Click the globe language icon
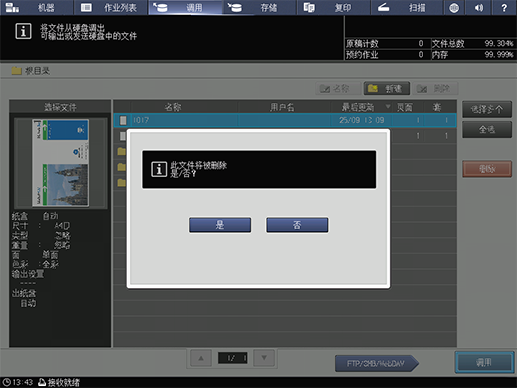The height and width of the screenshot is (388, 517). coord(454,8)
